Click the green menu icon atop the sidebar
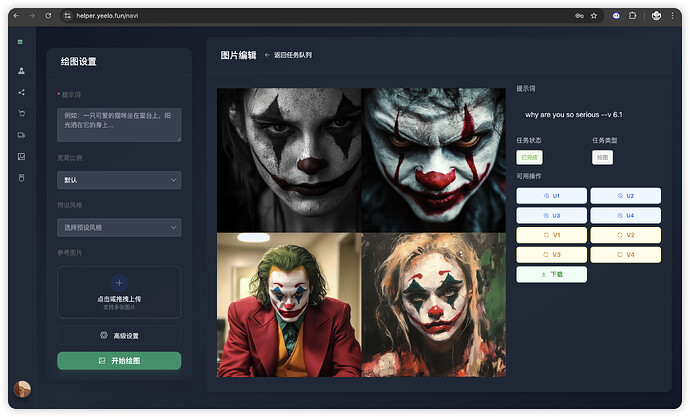Screen dimensions: 690x417 (20, 42)
